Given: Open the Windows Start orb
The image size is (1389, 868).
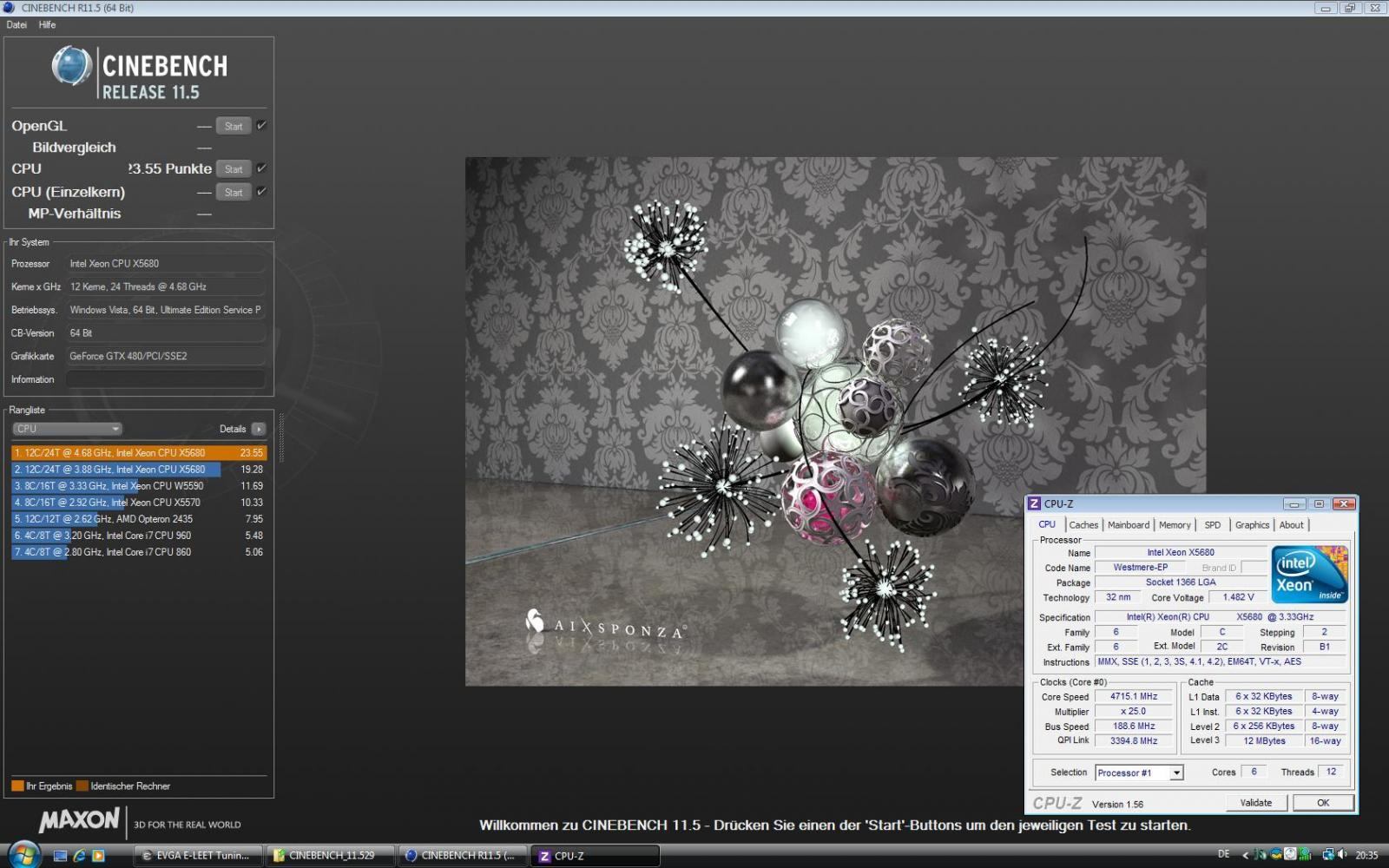Looking at the screenshot, I should pyautogui.click(x=23, y=854).
